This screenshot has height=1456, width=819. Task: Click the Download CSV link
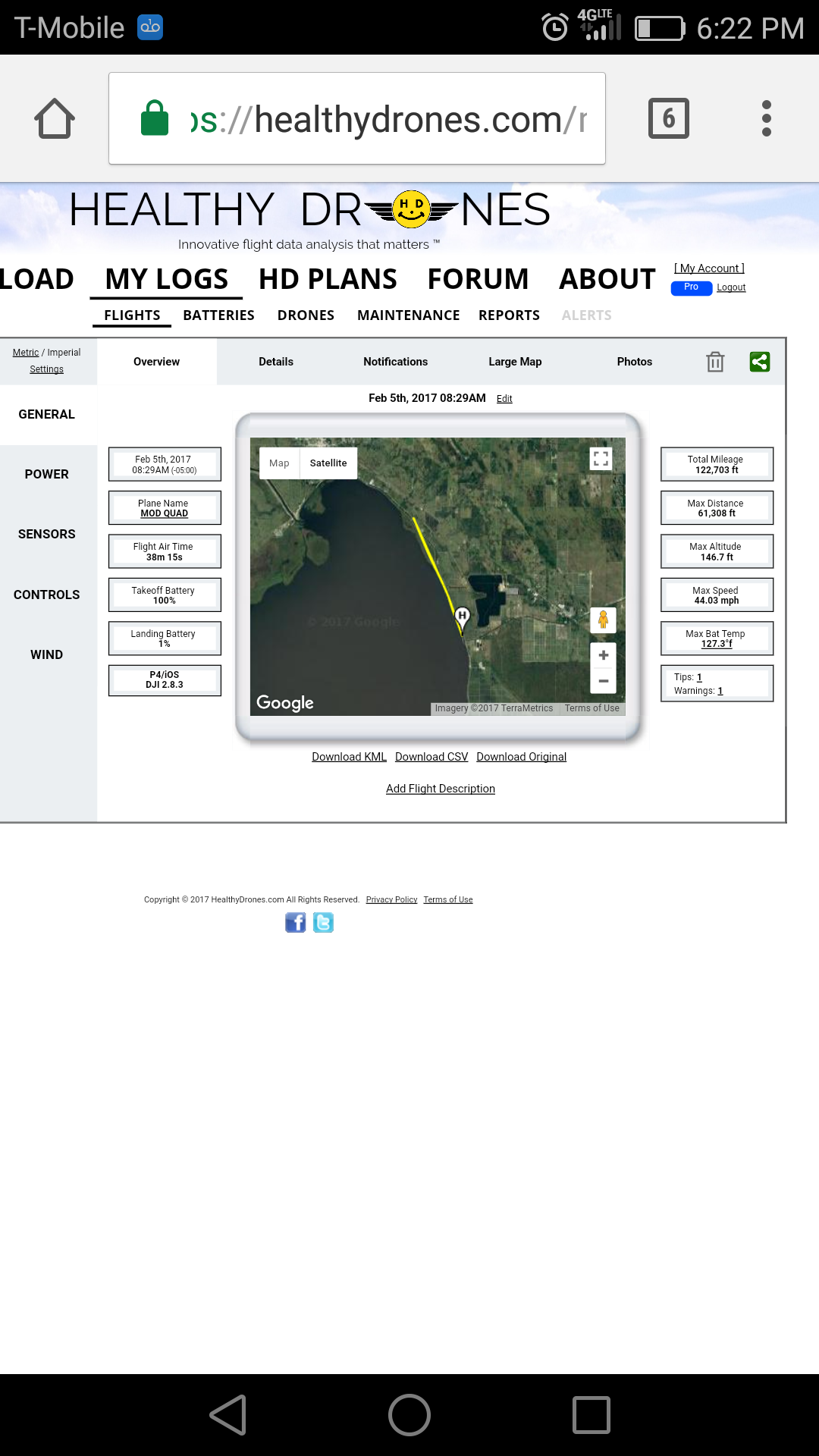(431, 757)
